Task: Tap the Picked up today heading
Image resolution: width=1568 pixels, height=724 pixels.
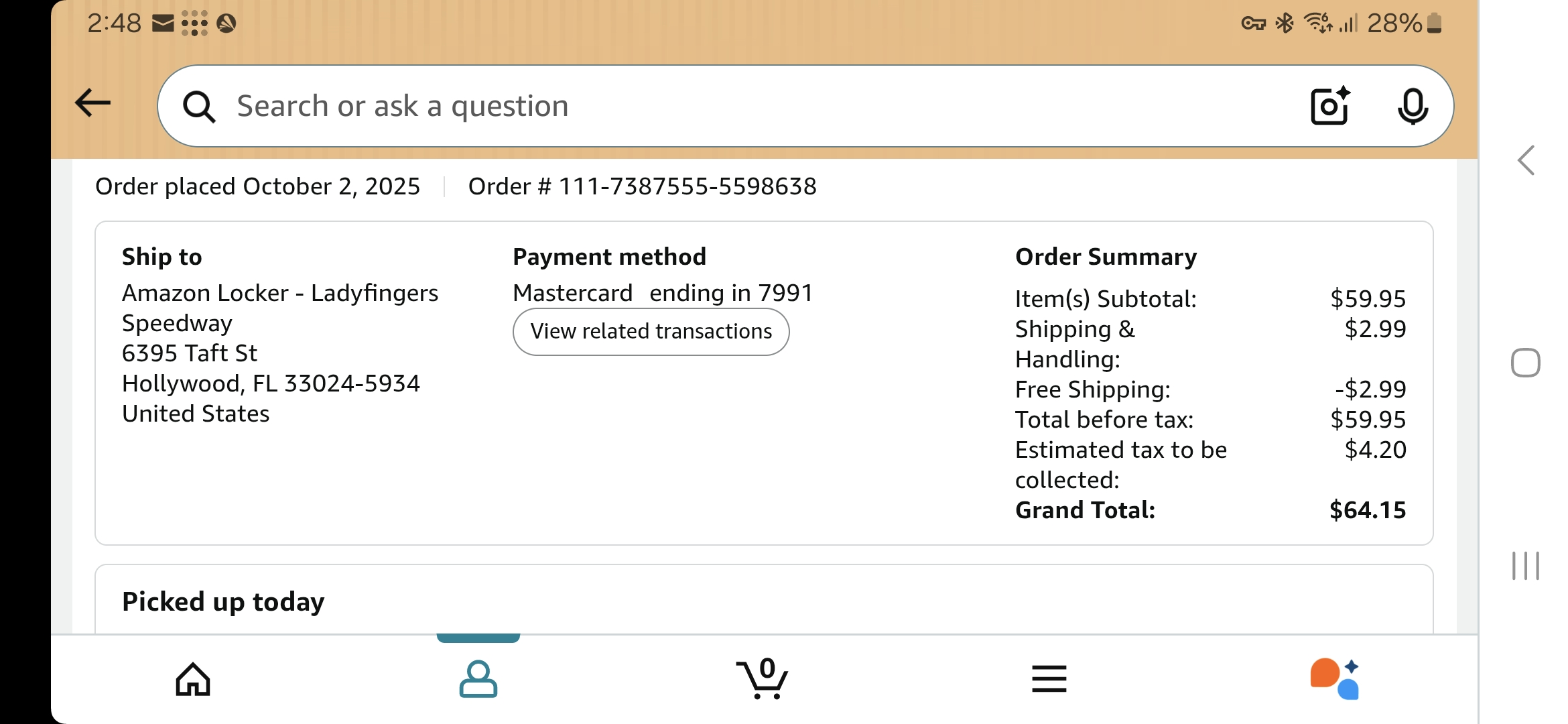Action: pos(223,602)
